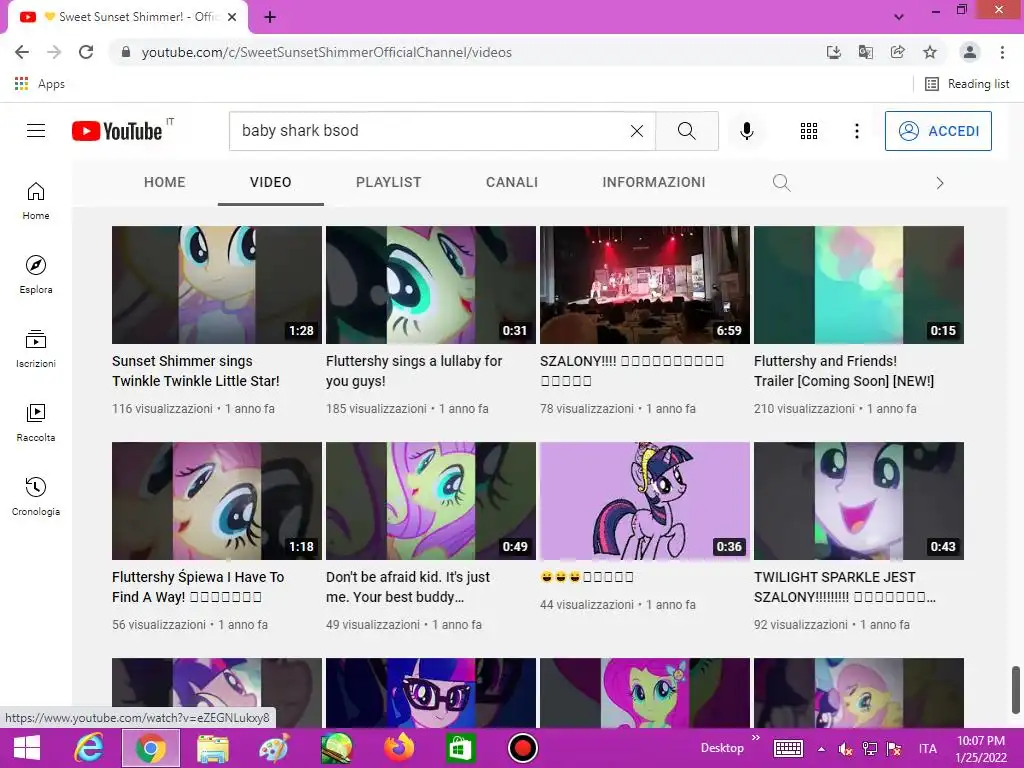Clear the search box text

click(x=637, y=131)
